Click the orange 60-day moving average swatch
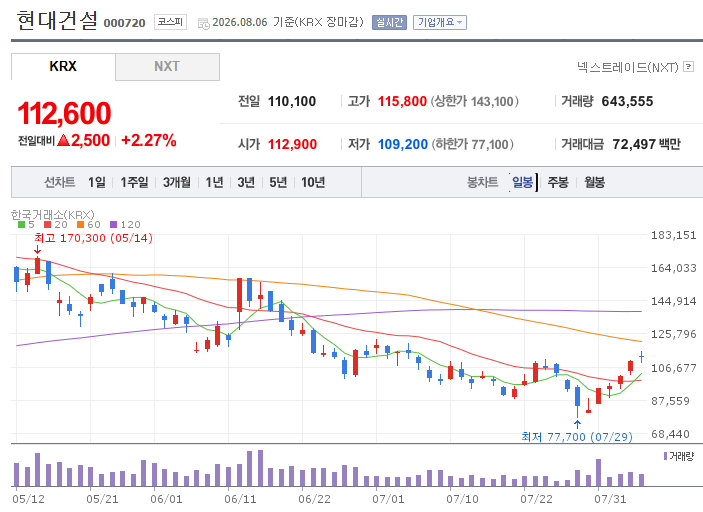This screenshot has width=703, height=512. pos(81,225)
